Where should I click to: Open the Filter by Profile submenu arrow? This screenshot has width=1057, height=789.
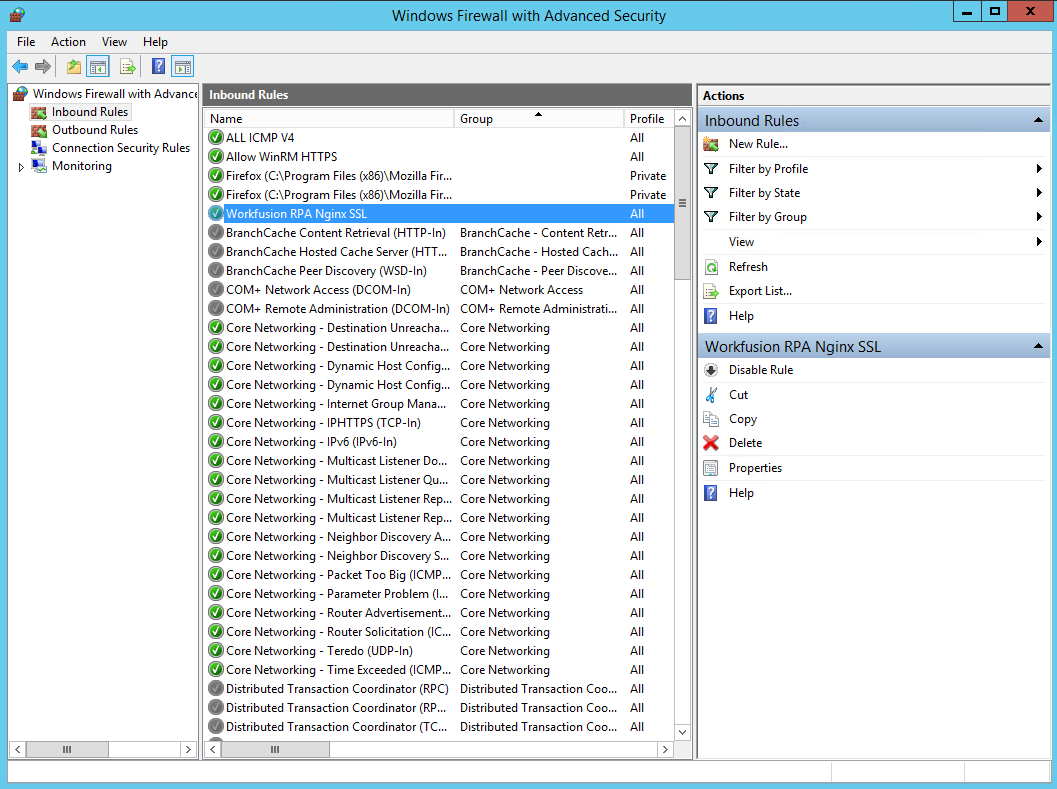click(x=1039, y=169)
